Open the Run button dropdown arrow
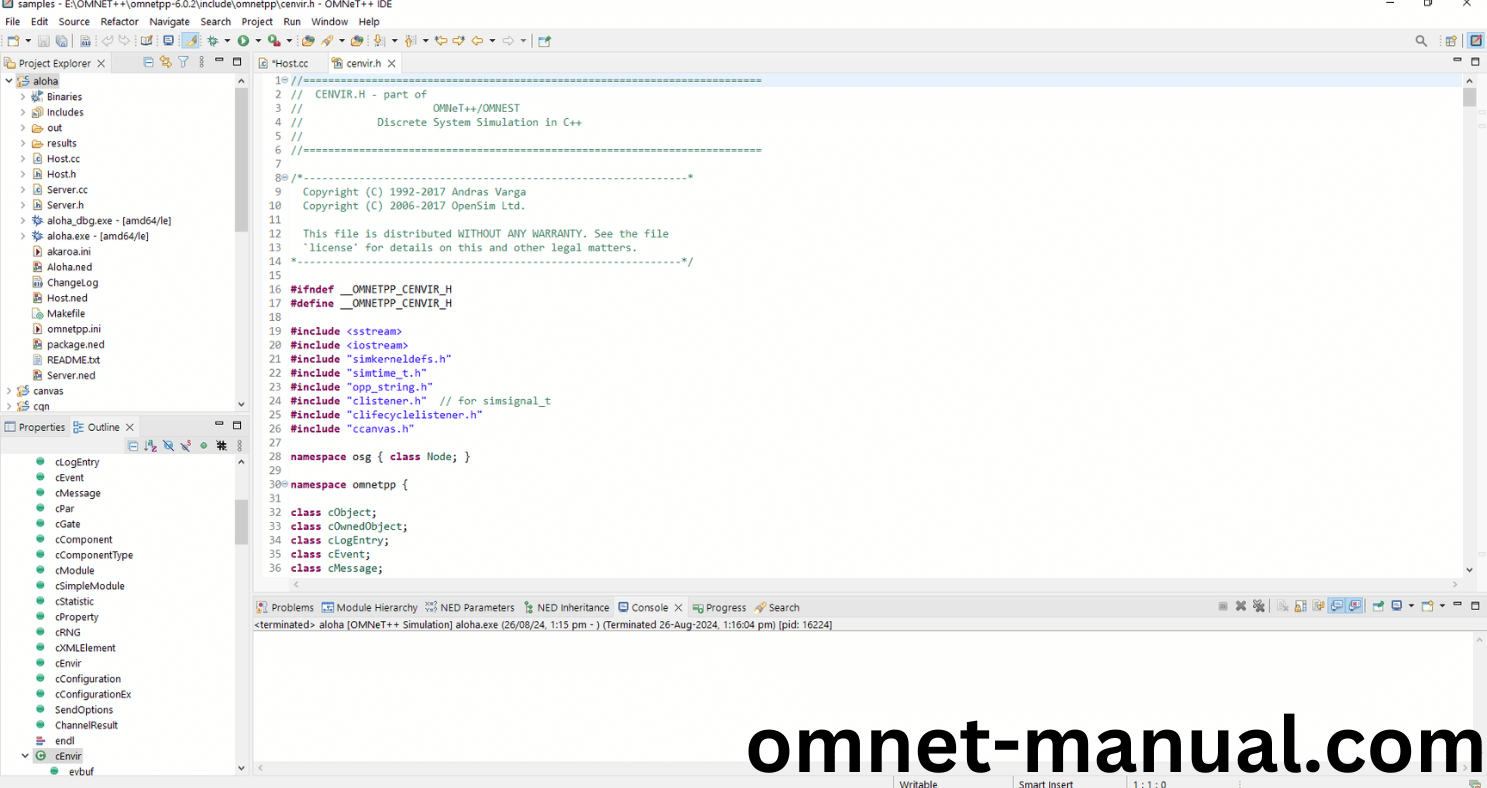This screenshot has height=788, width=1487. 258,41
